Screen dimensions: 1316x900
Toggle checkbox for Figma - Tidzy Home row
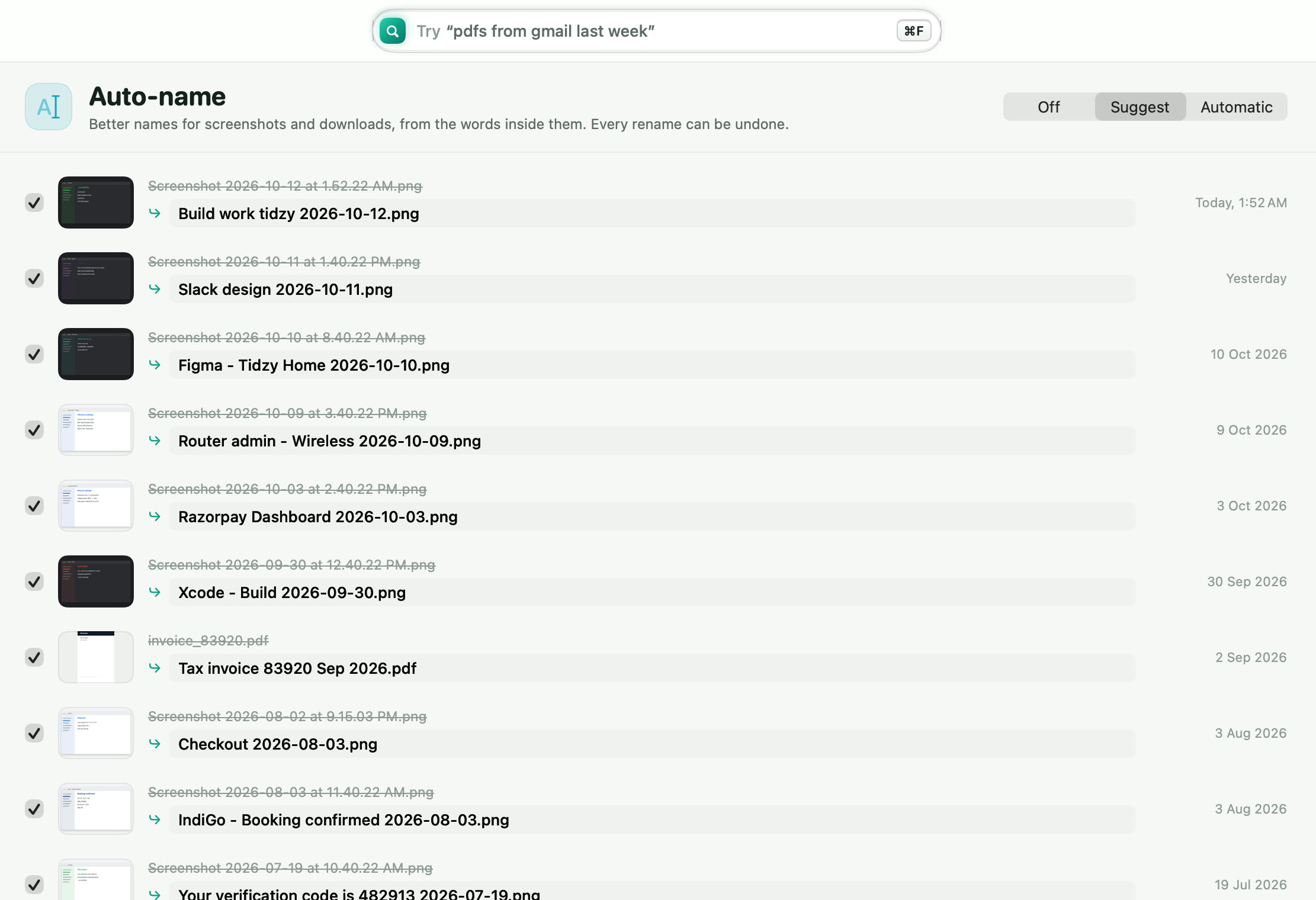(x=34, y=354)
